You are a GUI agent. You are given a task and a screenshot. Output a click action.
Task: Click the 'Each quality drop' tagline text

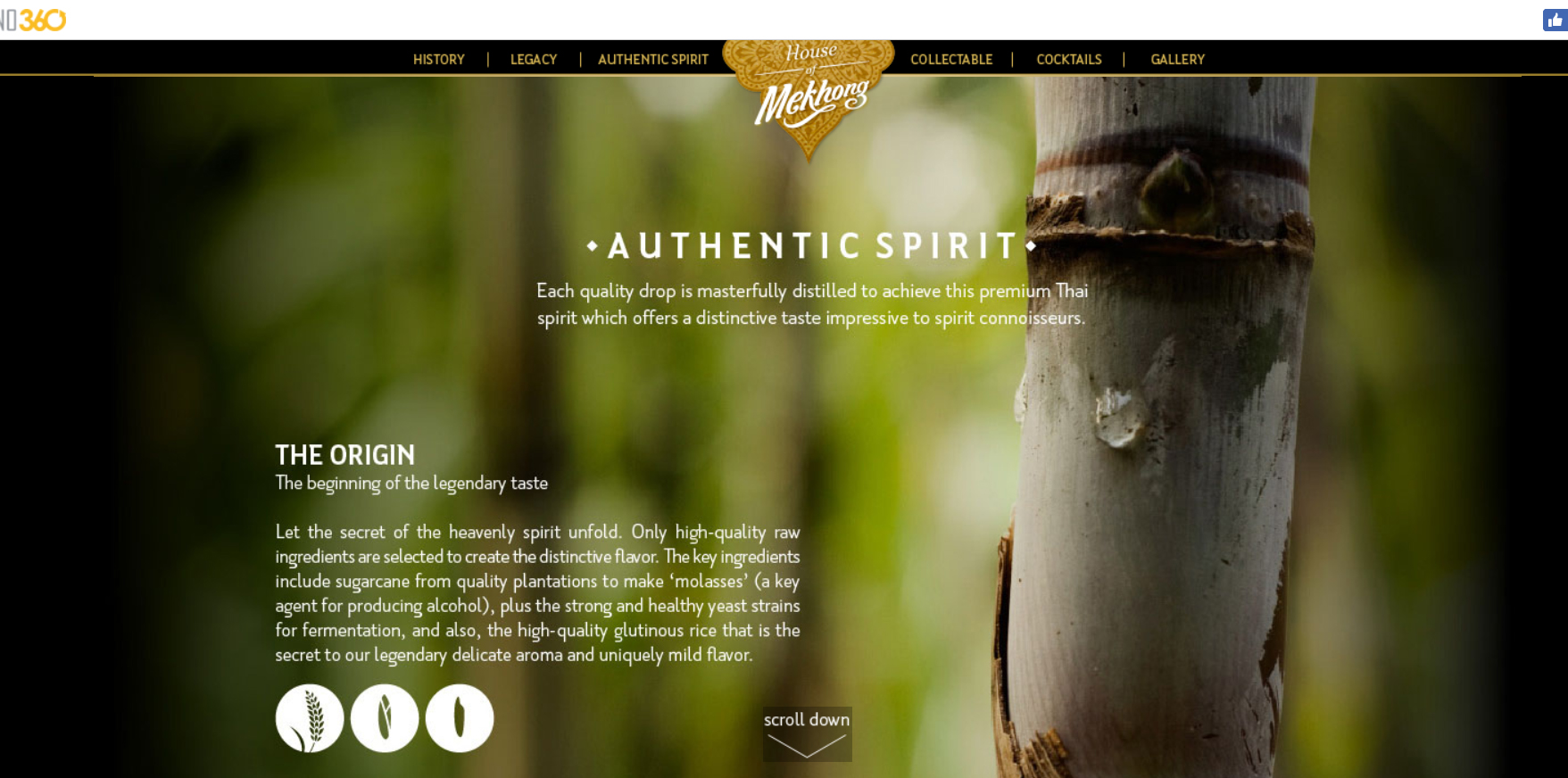(812, 304)
